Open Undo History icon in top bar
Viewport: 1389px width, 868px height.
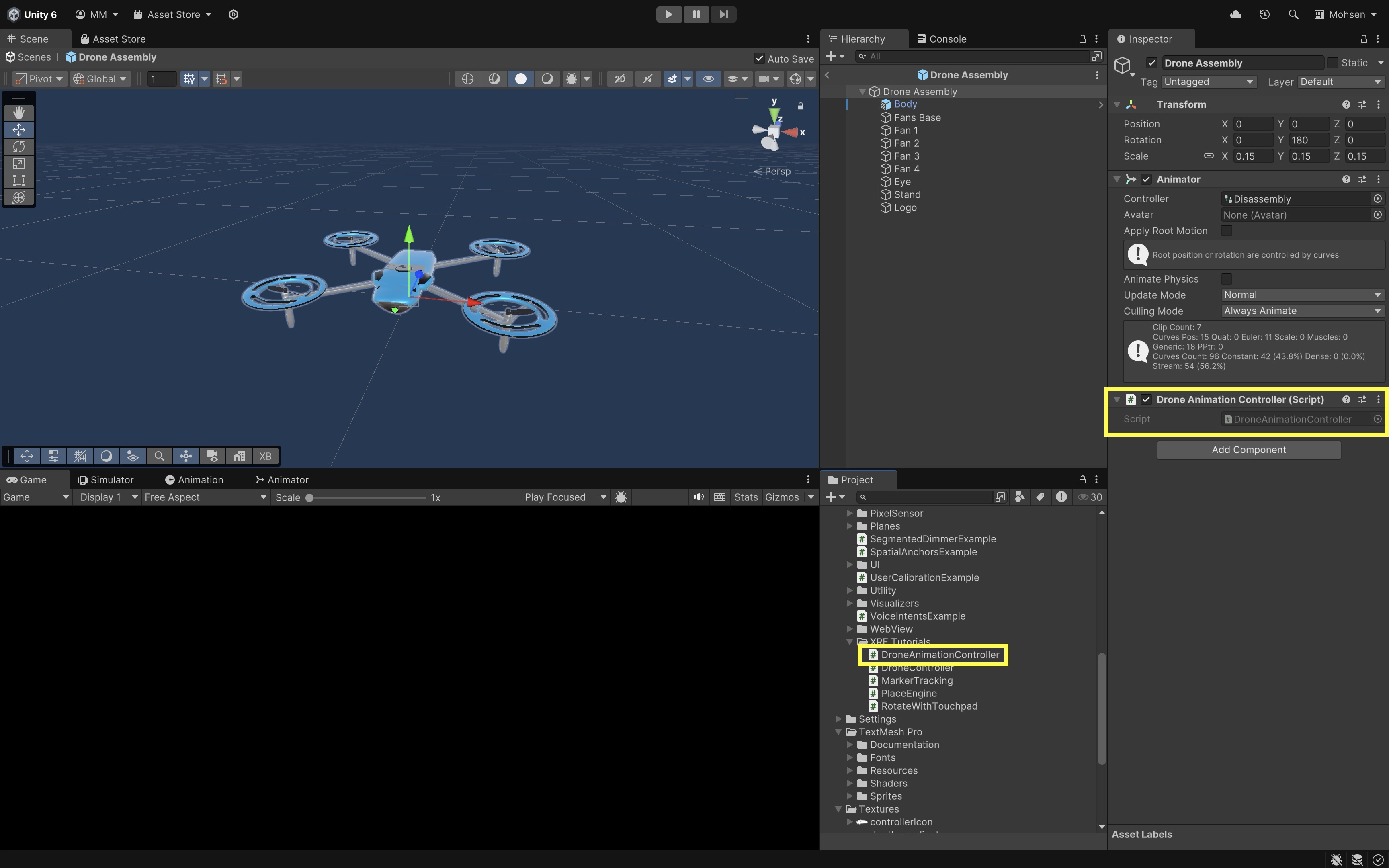tap(1264, 14)
